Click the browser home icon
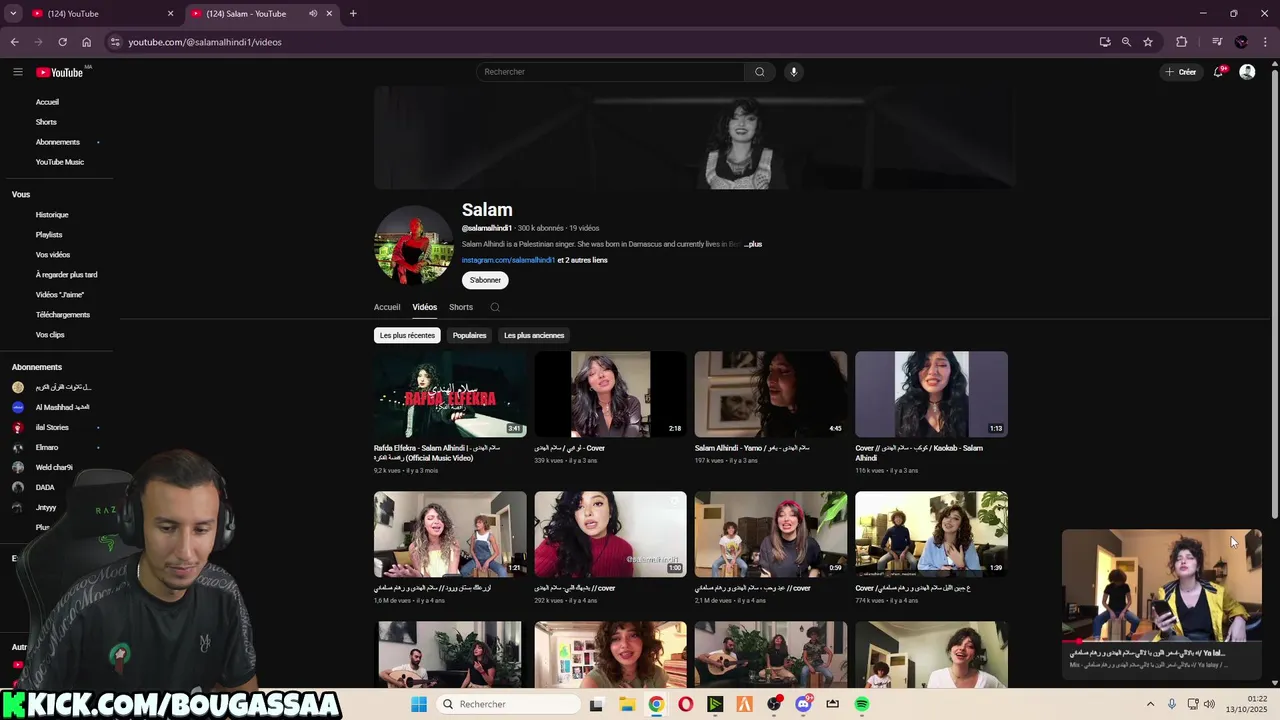Screen dimensions: 1280x720 coord(87,42)
